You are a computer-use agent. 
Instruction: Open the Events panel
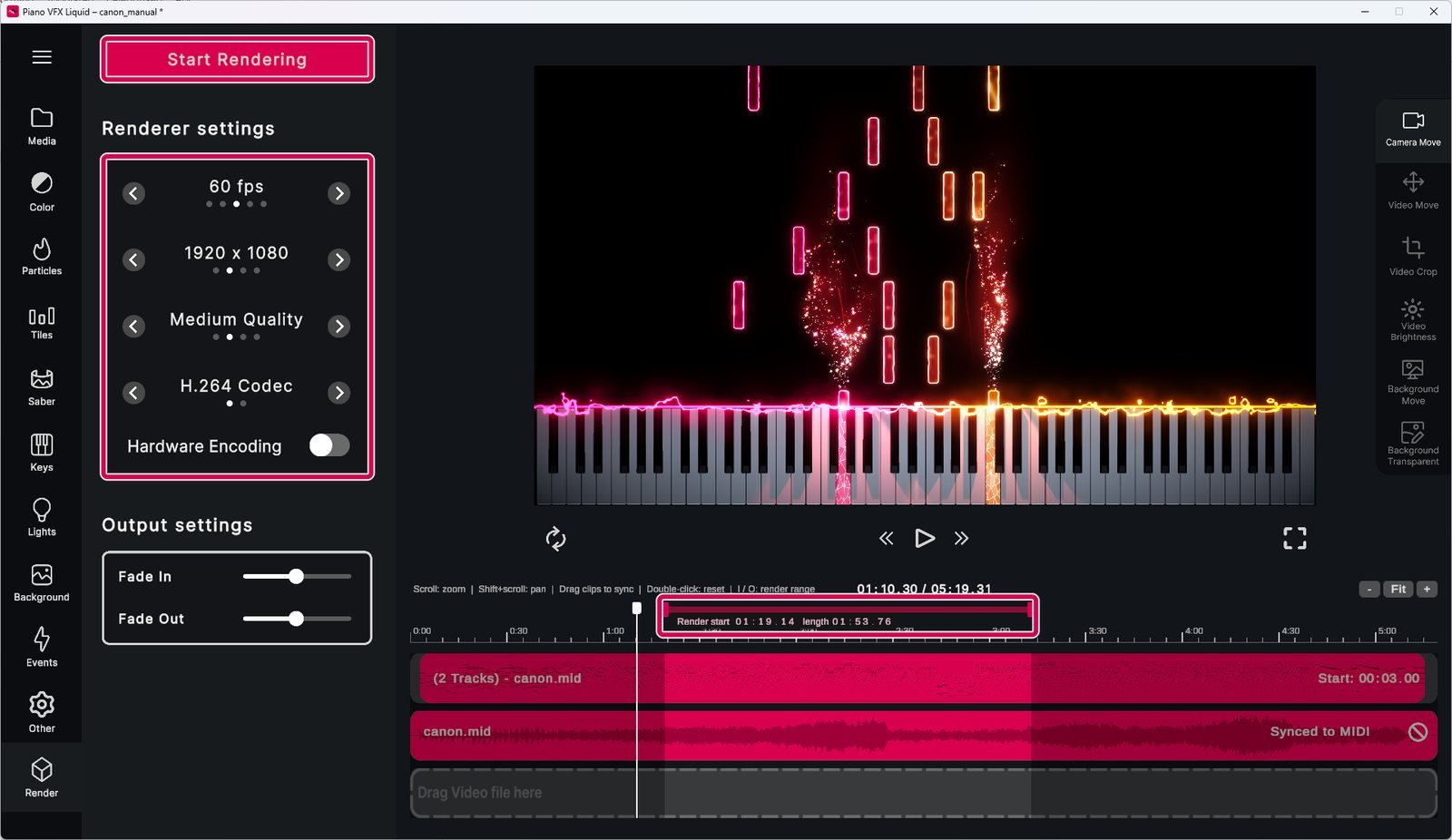pos(42,648)
